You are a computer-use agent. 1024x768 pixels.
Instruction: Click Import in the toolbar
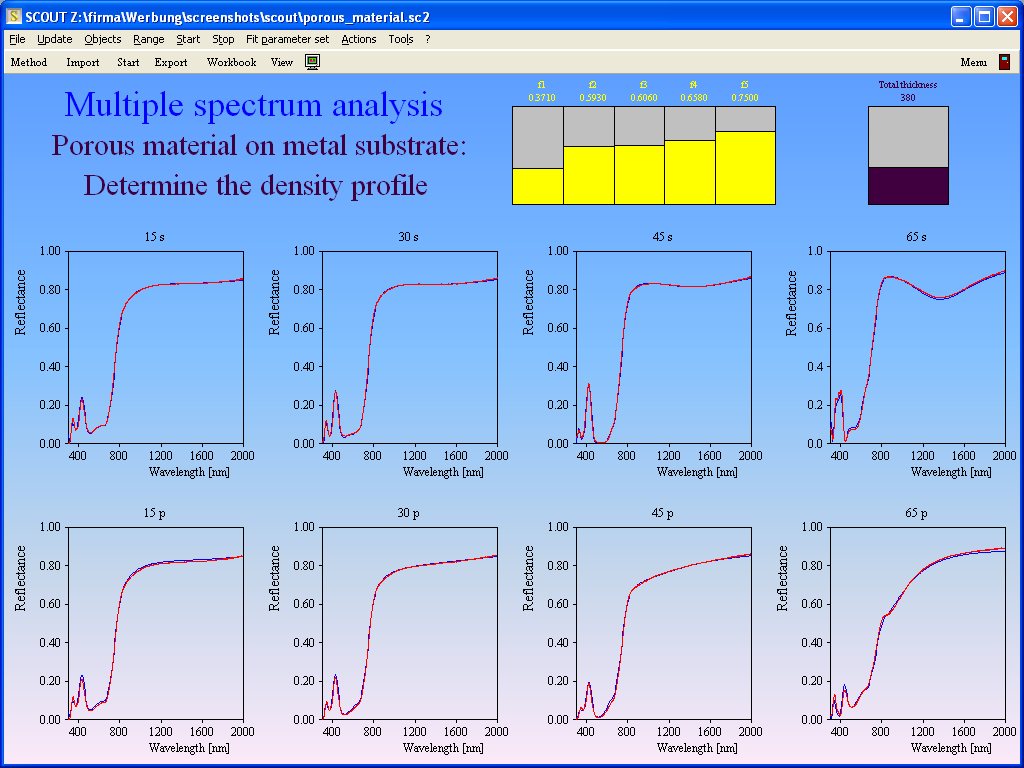click(83, 62)
